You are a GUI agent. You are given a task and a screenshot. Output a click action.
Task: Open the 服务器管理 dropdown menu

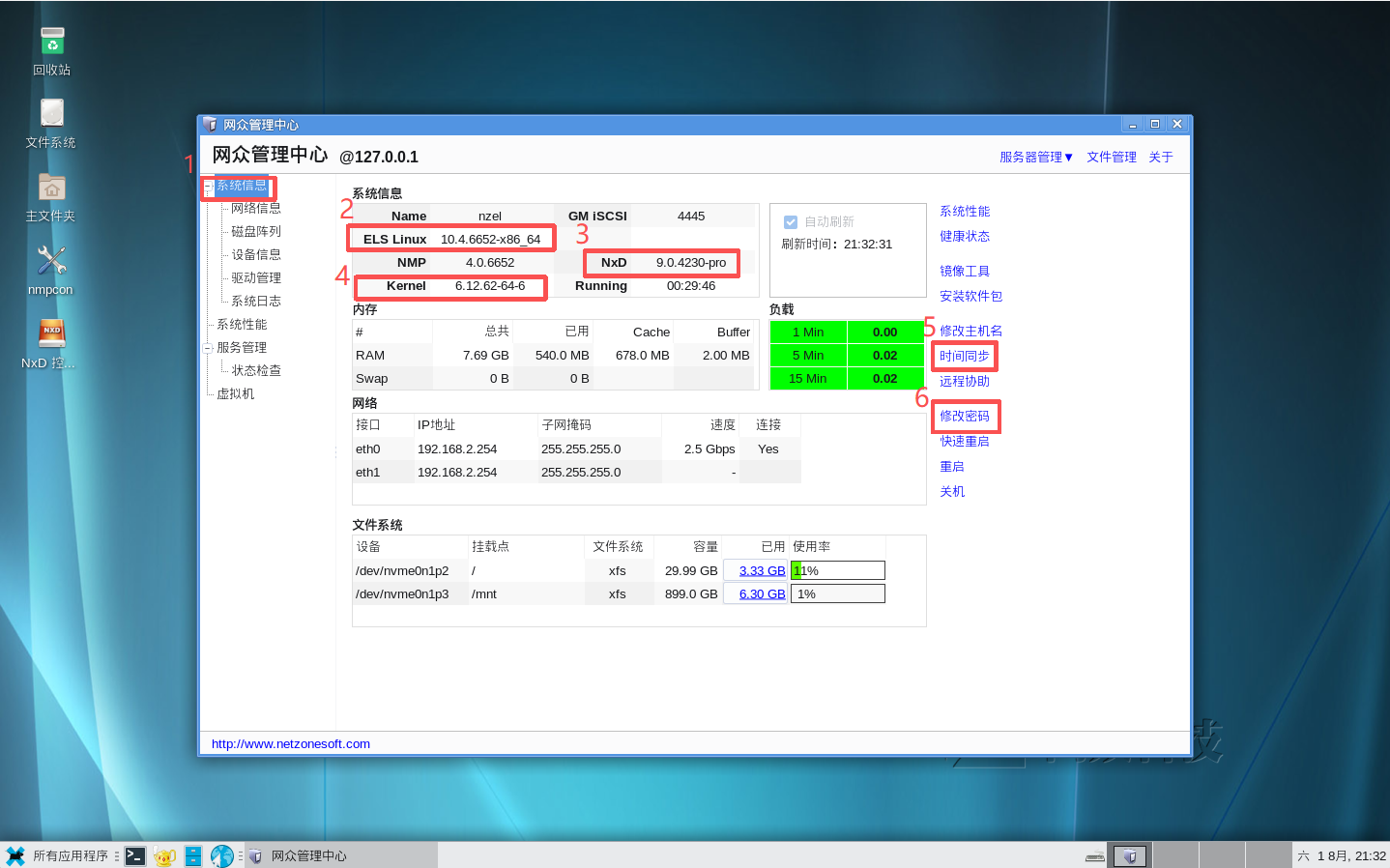pyautogui.click(x=1036, y=157)
